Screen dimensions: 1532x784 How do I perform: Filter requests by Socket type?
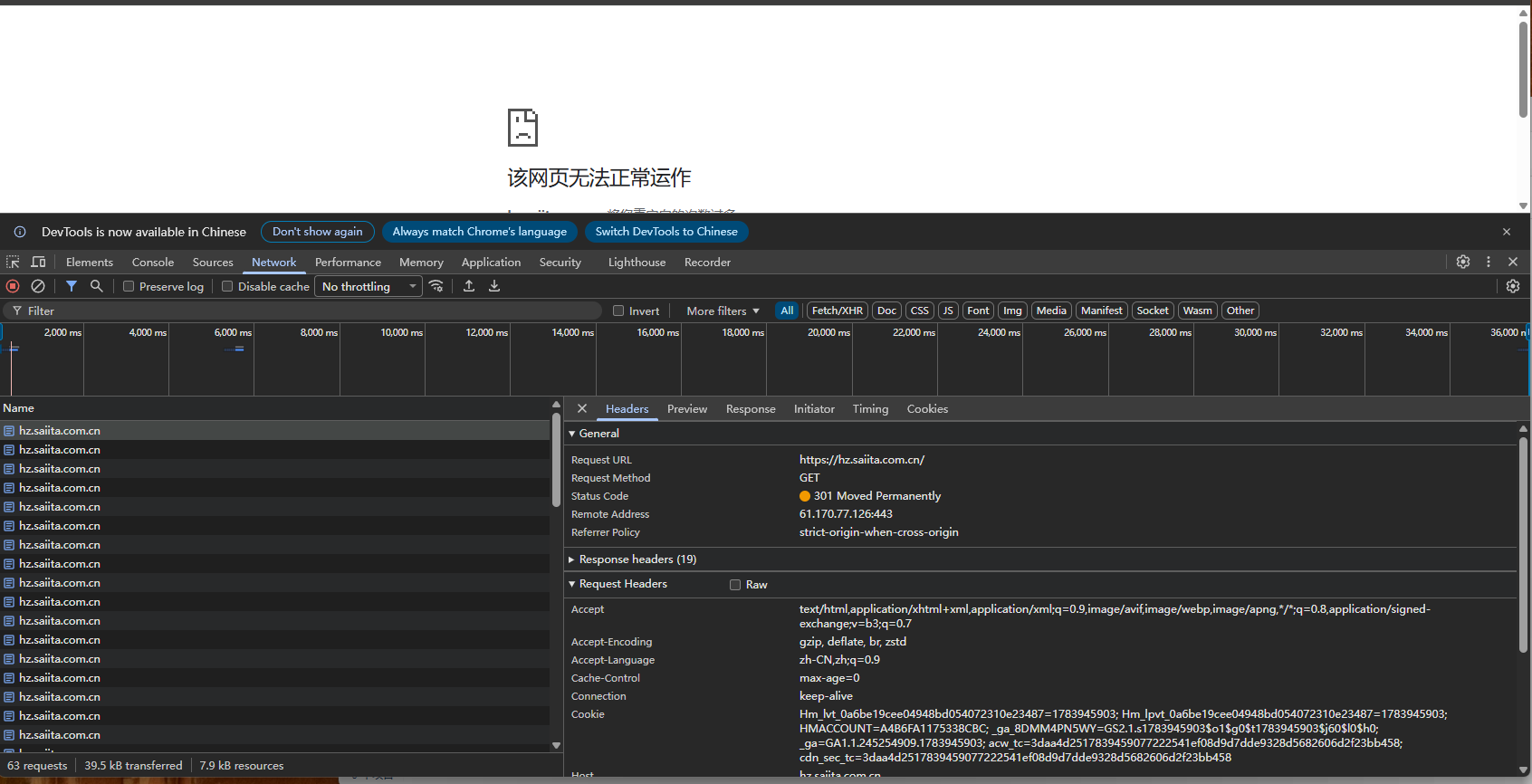point(1153,311)
